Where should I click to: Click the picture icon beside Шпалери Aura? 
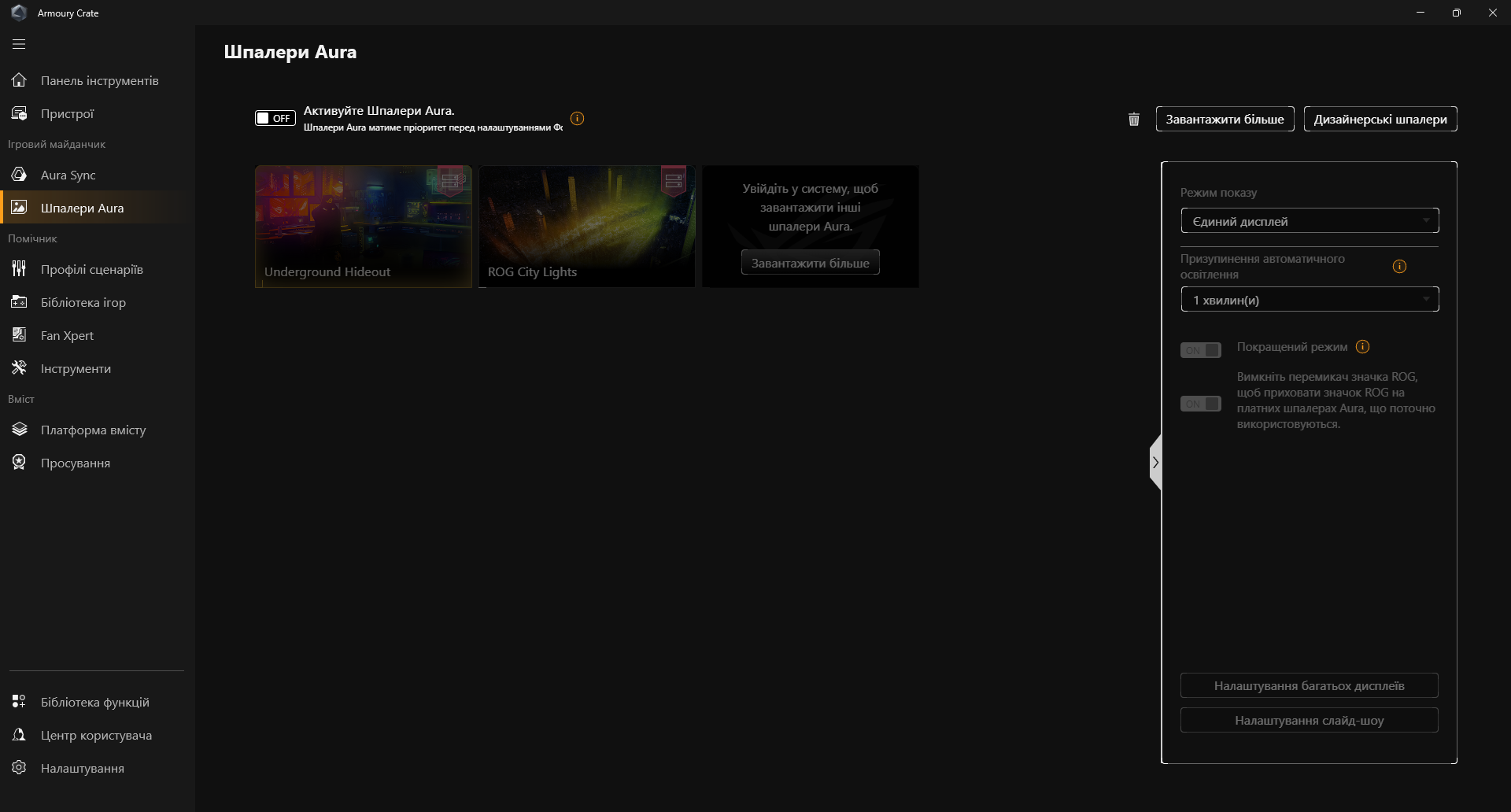pos(19,208)
